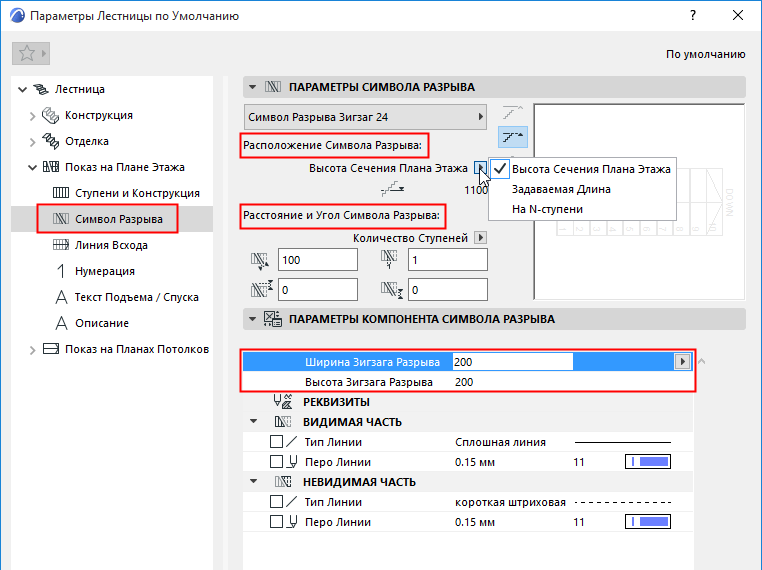Click the parameter list scroll up arrow
This screenshot has width=762, height=570.
pyautogui.click(x=701, y=361)
